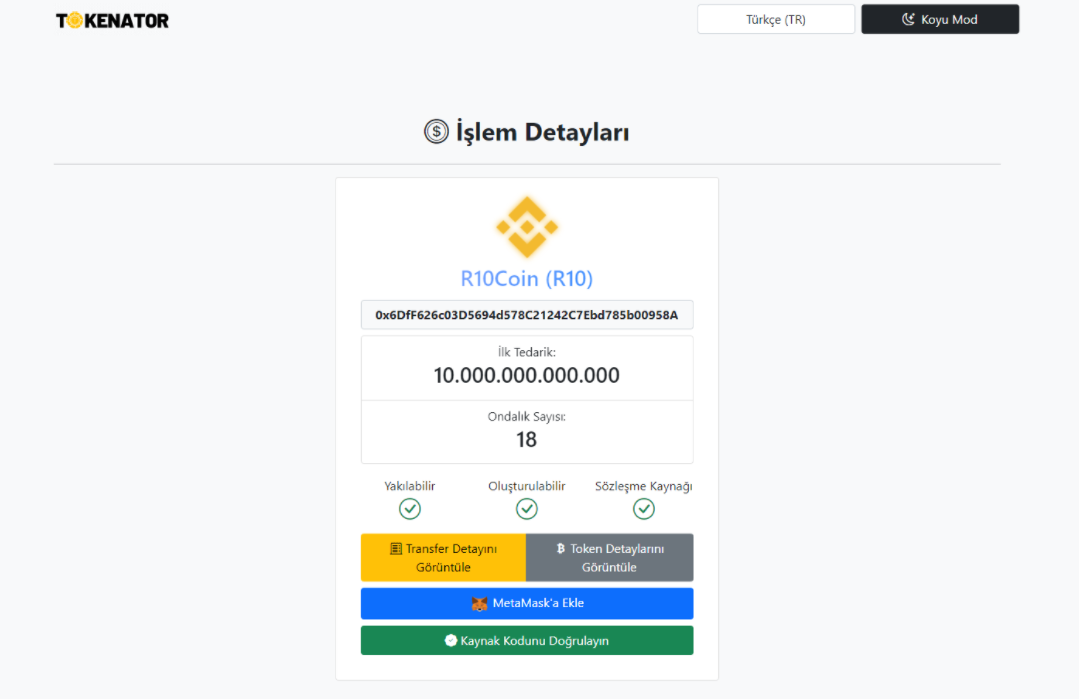Click the İlk Tedarik: label
The height and width of the screenshot is (699, 1079).
coord(526,352)
